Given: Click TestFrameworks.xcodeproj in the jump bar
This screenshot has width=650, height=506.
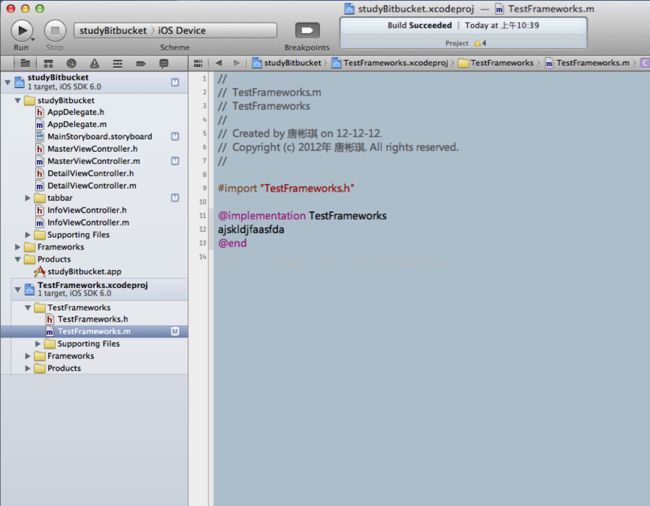Looking at the screenshot, I should coord(390,63).
